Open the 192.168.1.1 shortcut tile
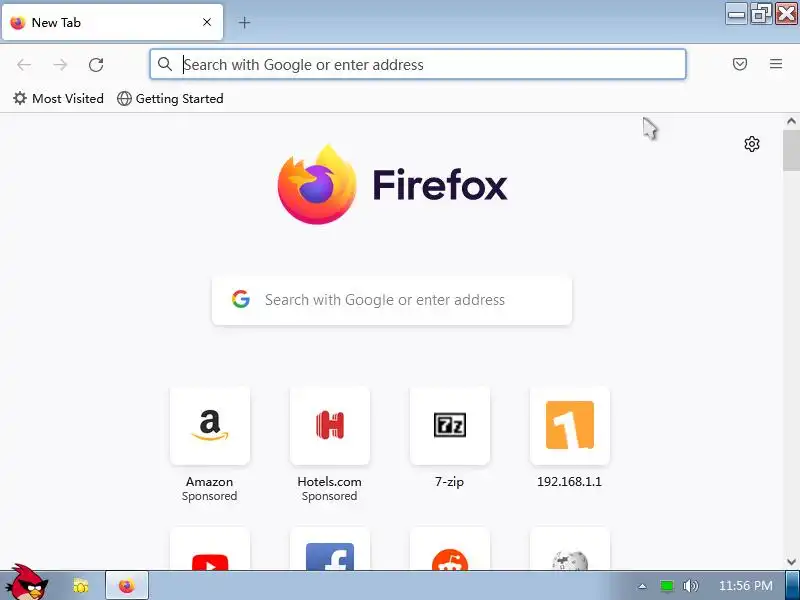 [570, 426]
